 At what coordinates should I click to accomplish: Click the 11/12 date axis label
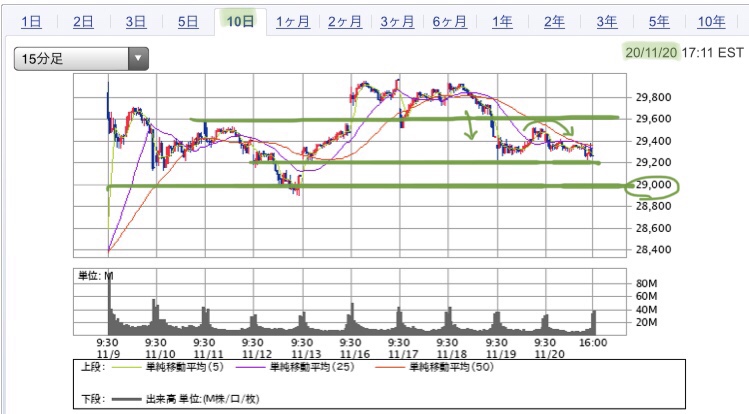pyautogui.click(x=257, y=354)
